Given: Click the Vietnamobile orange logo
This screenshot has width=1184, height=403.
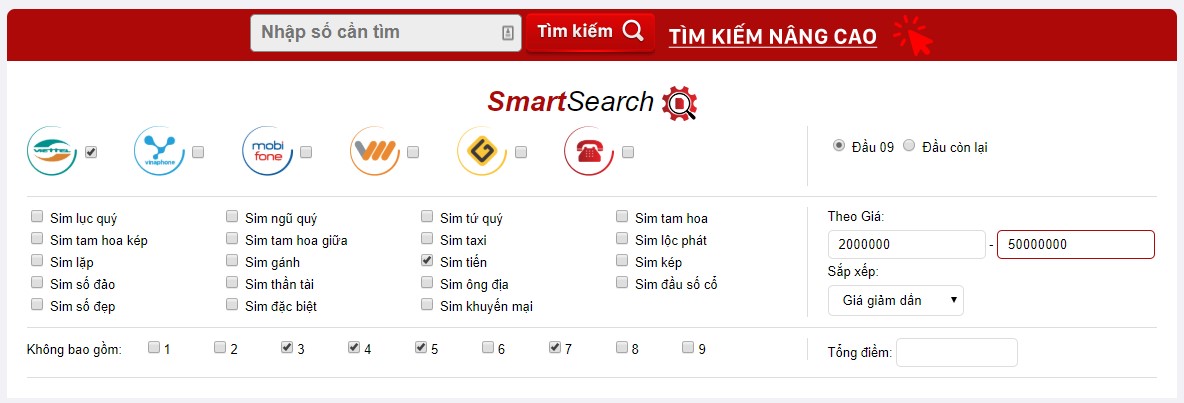Looking at the screenshot, I should [375, 151].
